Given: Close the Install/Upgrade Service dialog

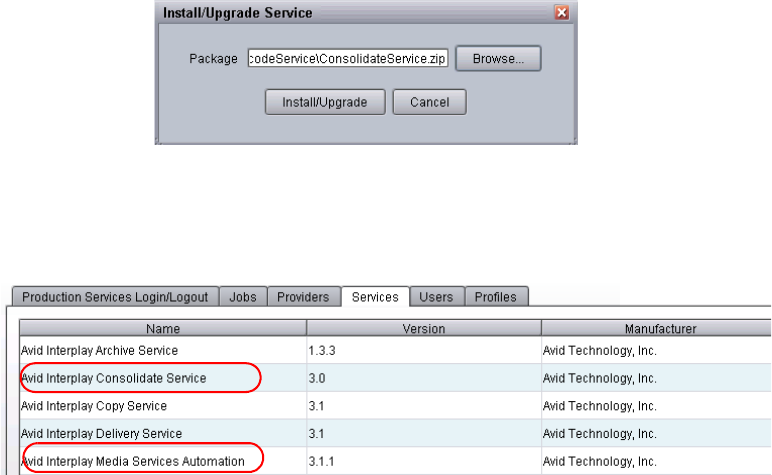Looking at the screenshot, I should pos(561,12).
